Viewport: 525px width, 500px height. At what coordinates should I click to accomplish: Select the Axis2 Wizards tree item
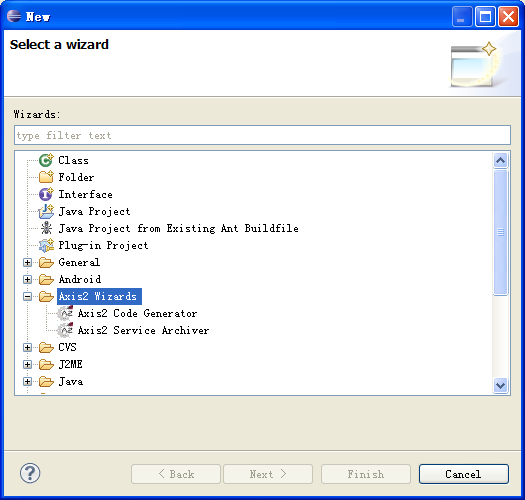point(99,296)
